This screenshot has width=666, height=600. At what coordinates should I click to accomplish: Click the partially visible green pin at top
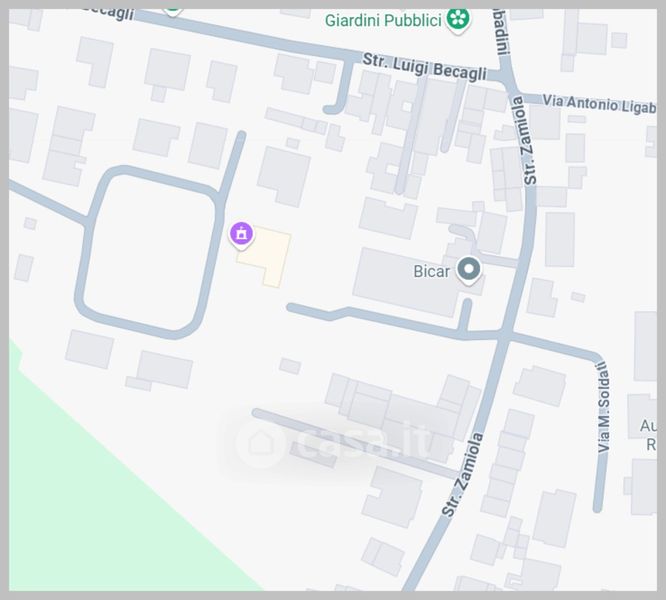pos(172,12)
